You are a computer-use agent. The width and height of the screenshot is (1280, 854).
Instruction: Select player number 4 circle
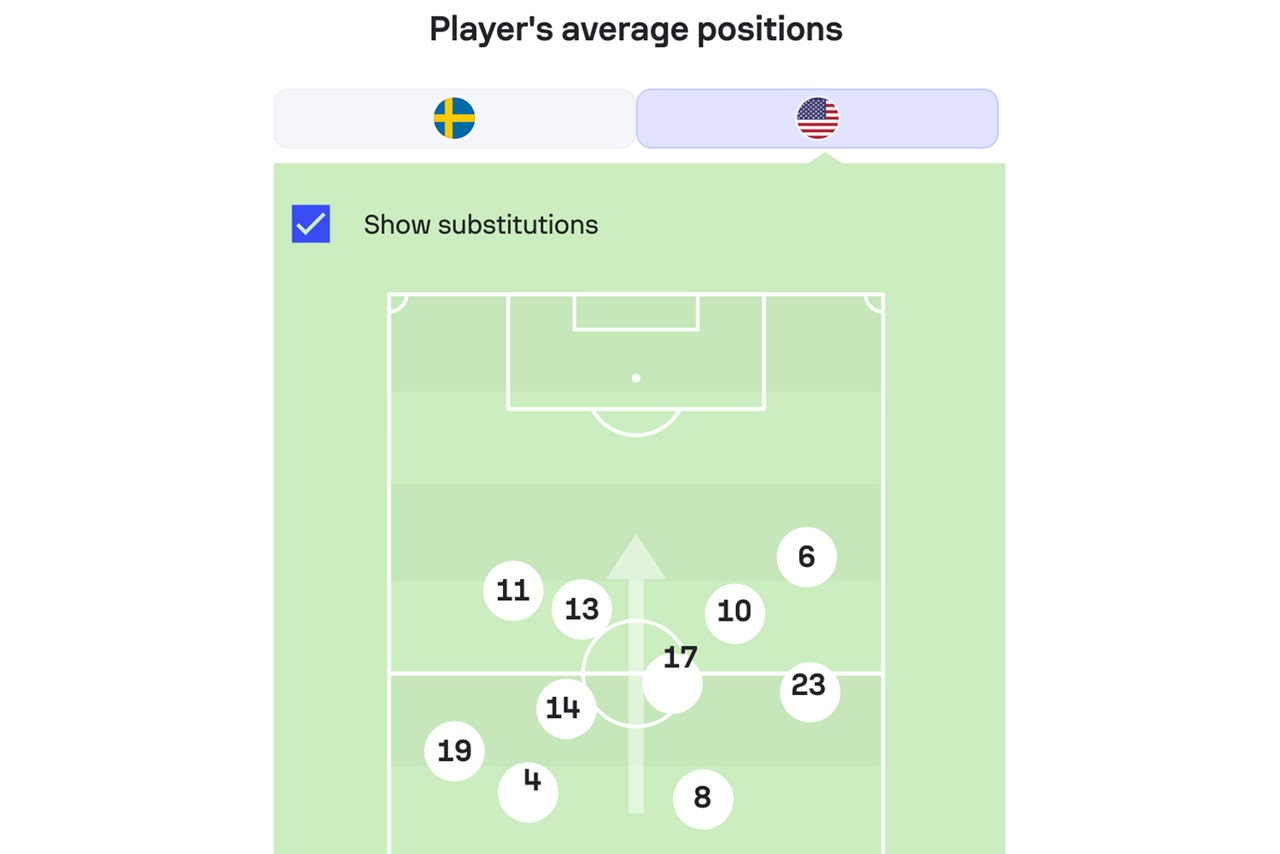[528, 792]
